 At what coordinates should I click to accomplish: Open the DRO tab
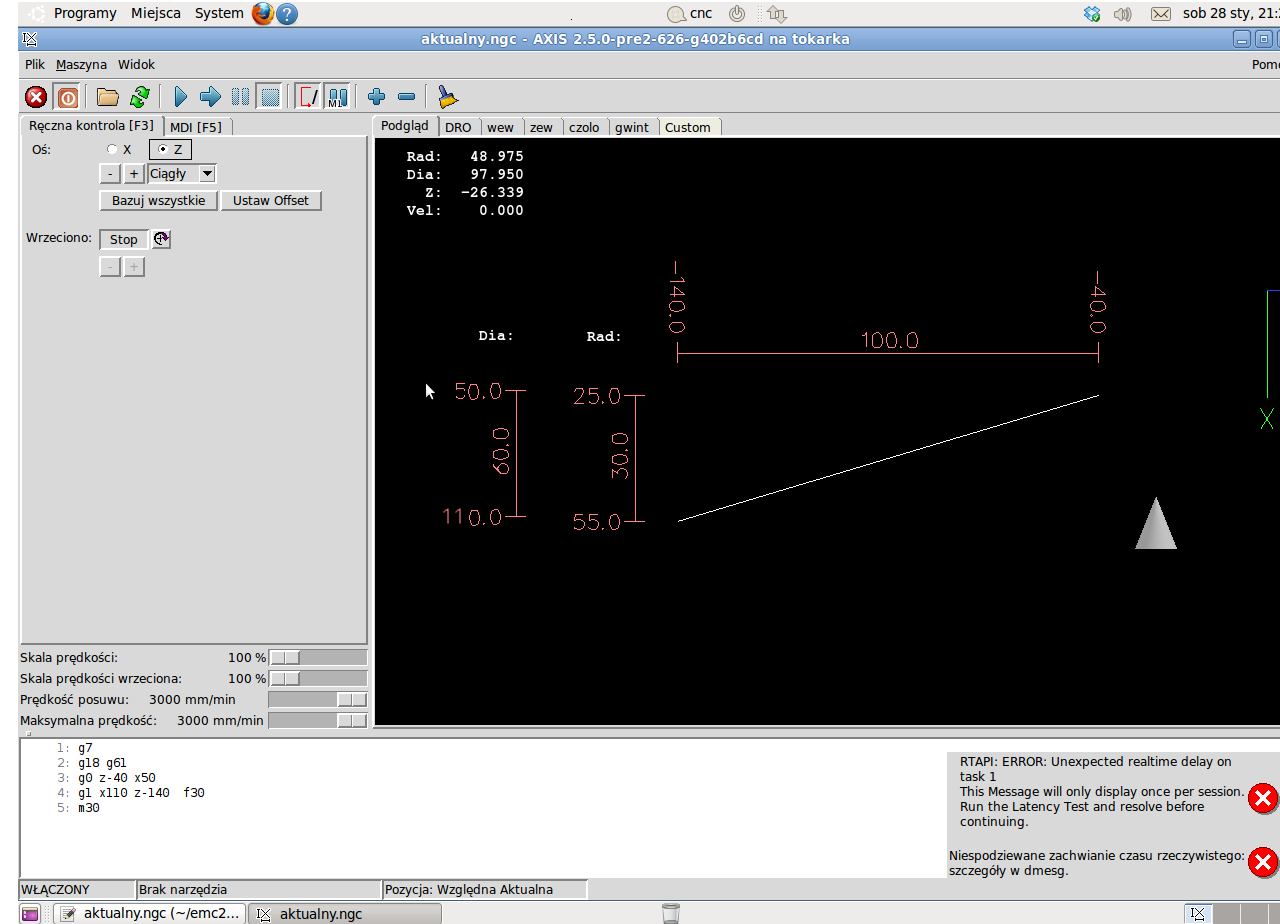coord(458,127)
